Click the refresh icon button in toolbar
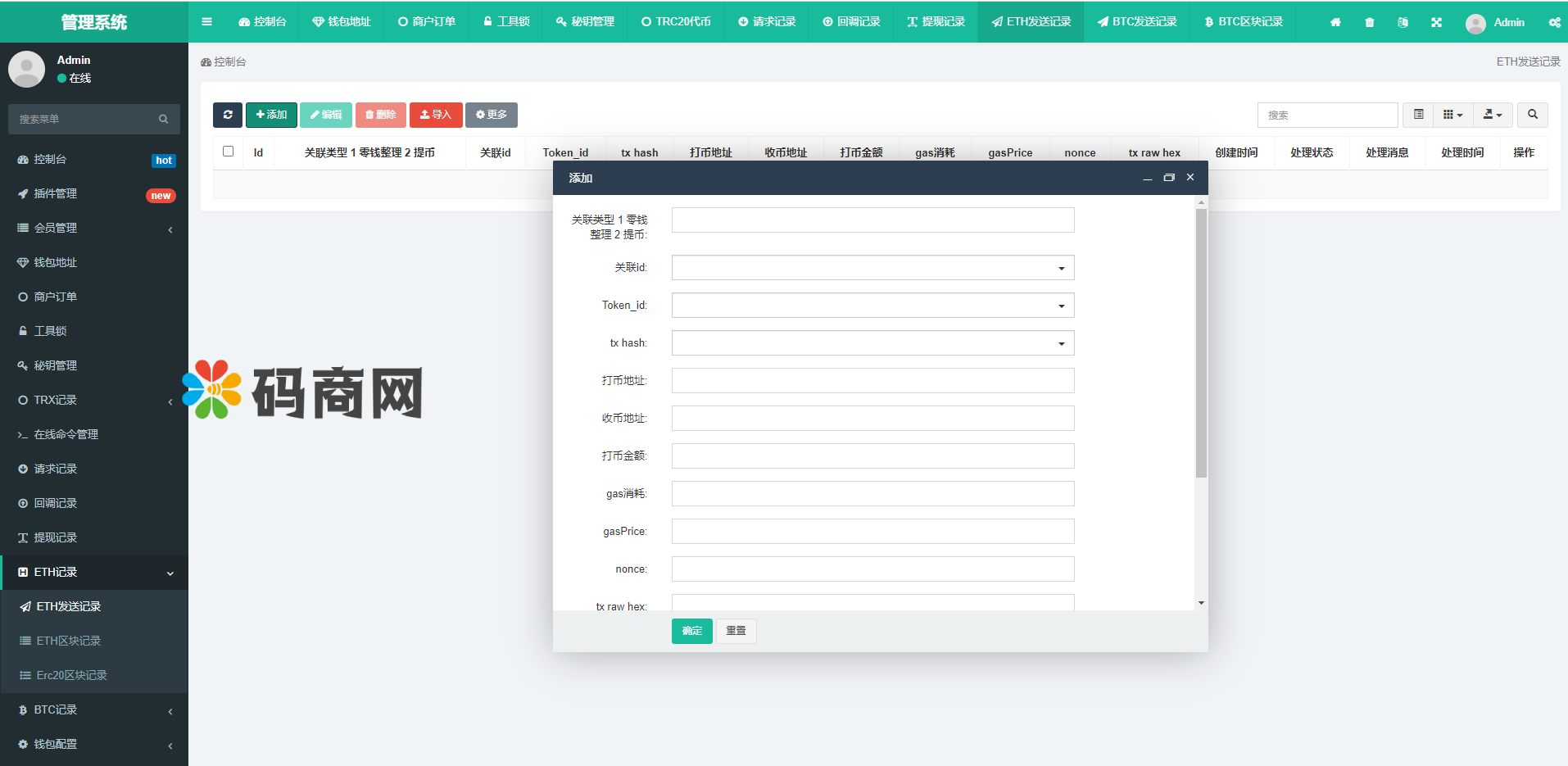1568x766 pixels. pyautogui.click(x=228, y=115)
